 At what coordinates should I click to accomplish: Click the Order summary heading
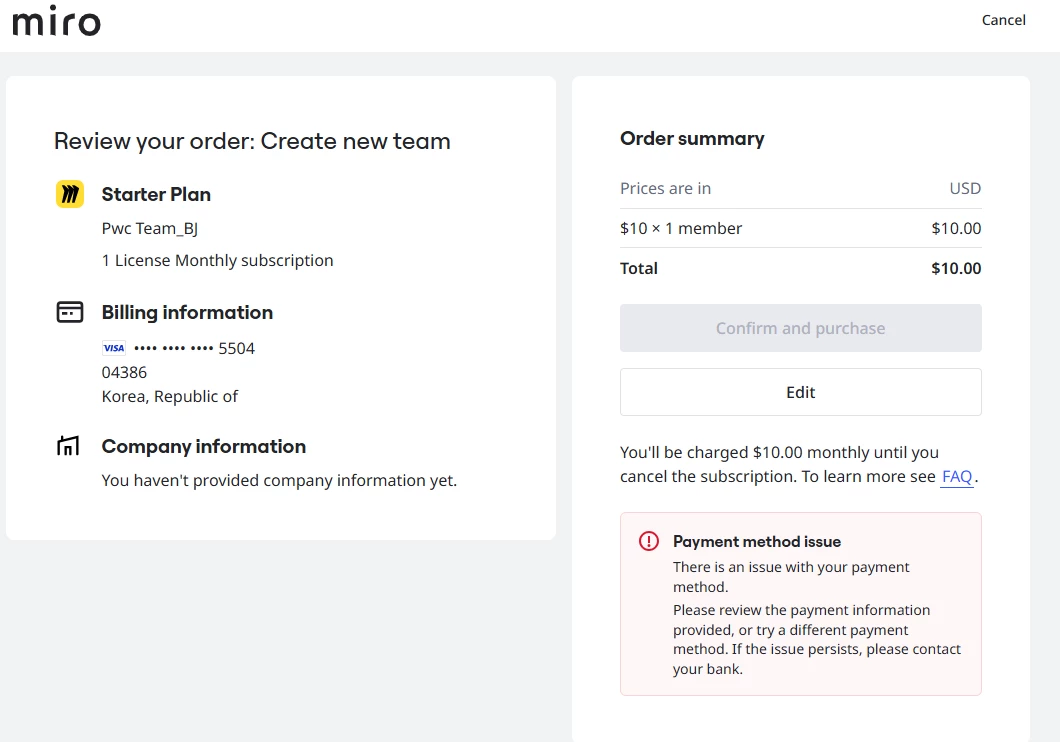tap(692, 139)
